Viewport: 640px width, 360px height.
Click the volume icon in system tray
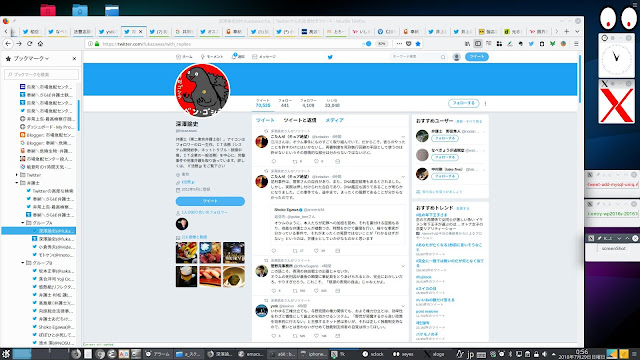tap(544, 354)
